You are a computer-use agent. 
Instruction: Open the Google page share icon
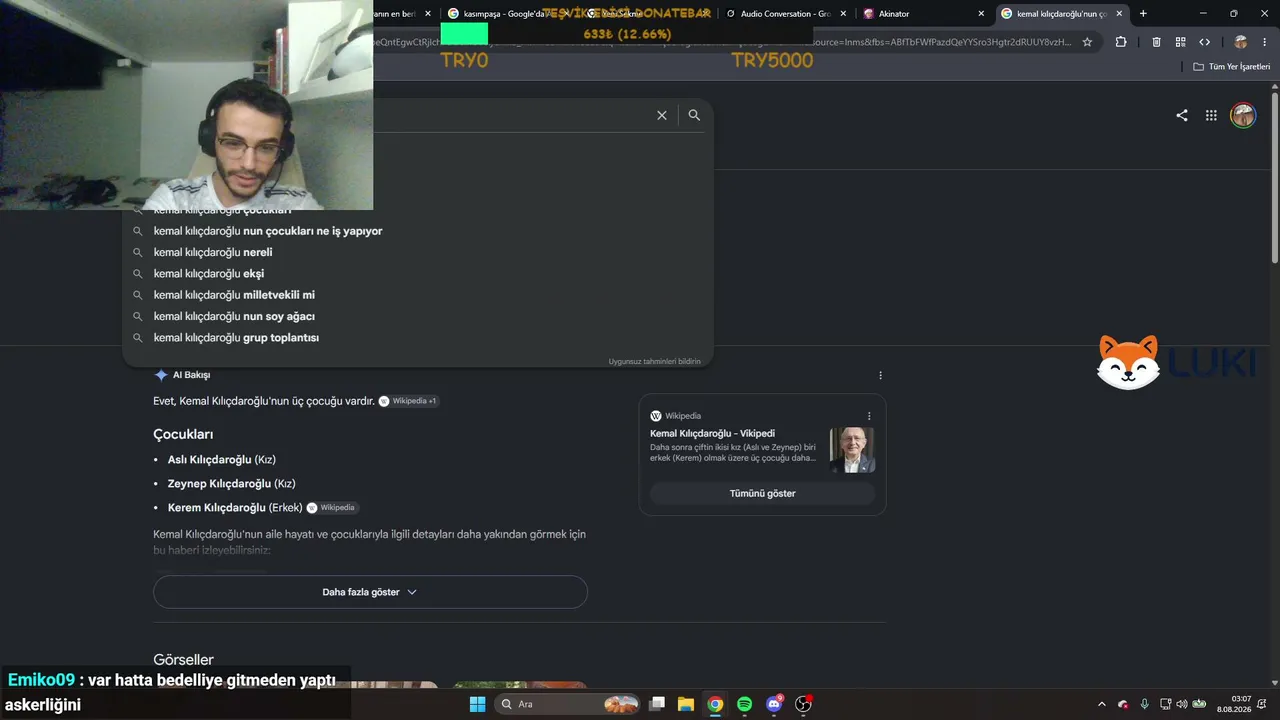1182,115
